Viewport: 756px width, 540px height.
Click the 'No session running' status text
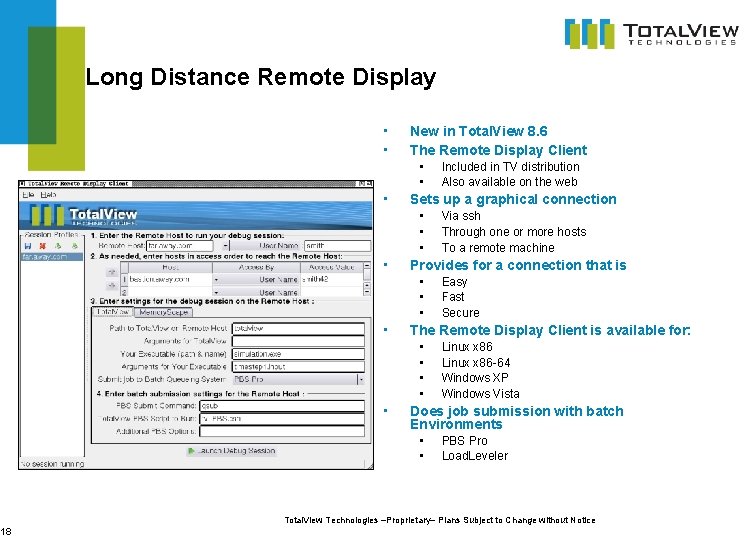coord(52,464)
